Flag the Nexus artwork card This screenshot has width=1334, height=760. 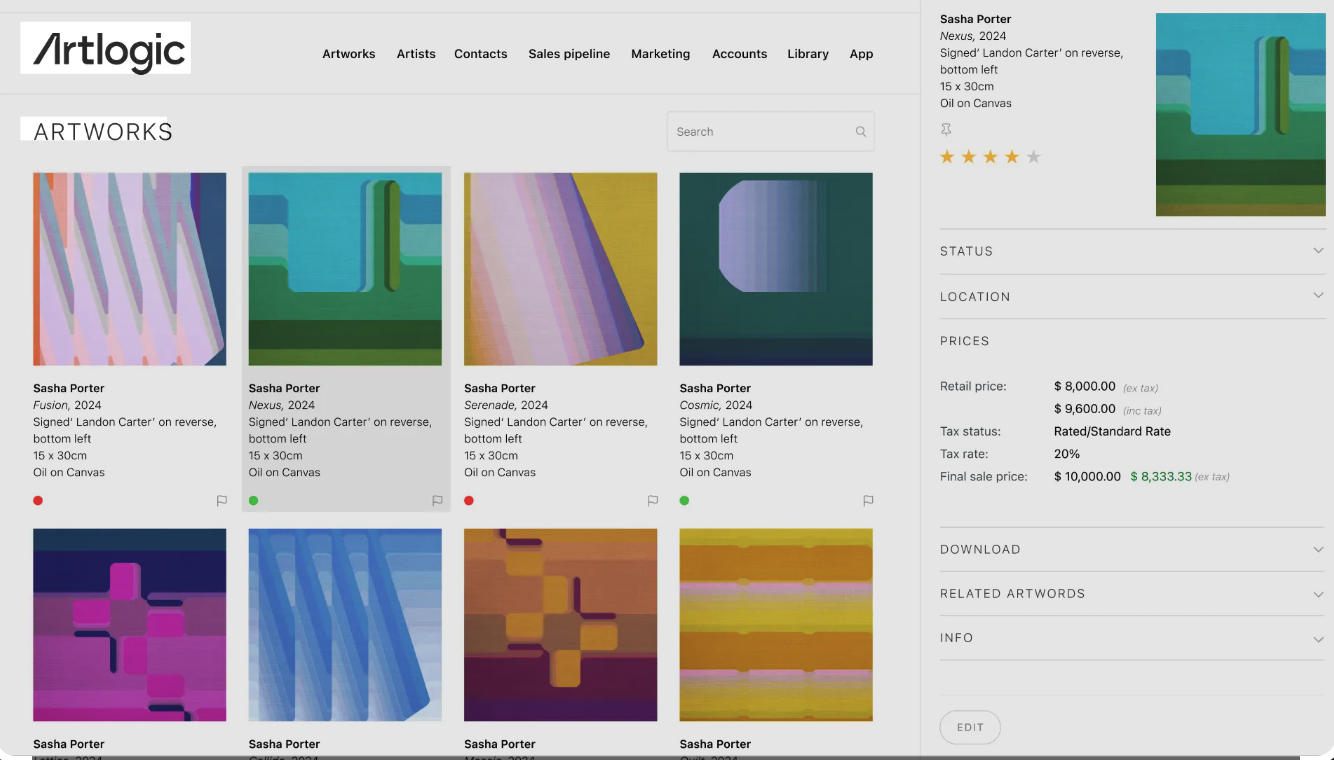pos(437,501)
